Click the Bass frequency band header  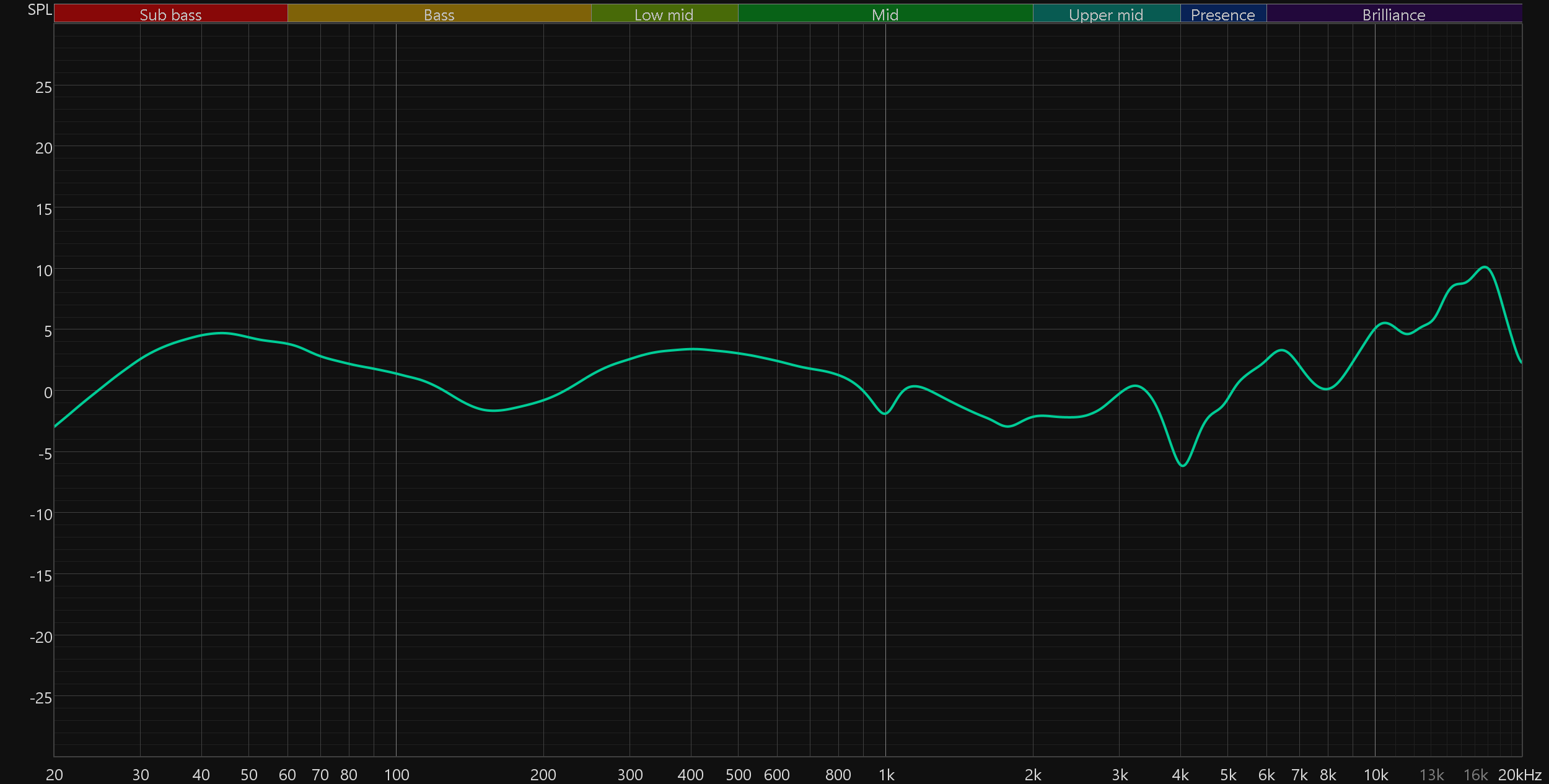439,14
